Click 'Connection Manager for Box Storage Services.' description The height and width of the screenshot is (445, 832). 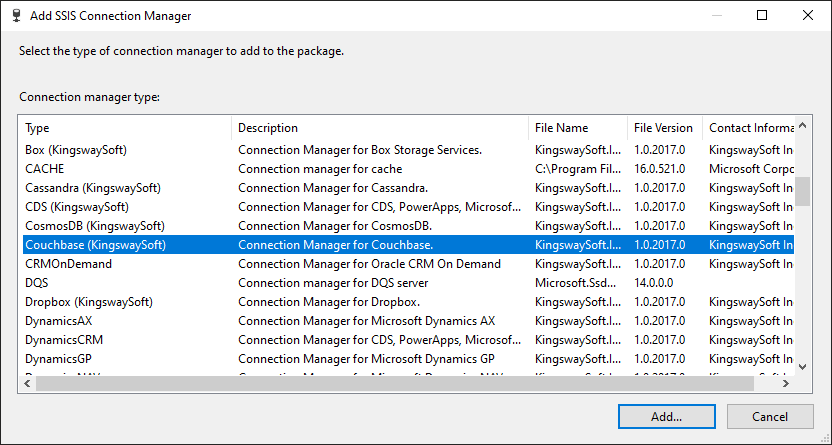point(360,150)
